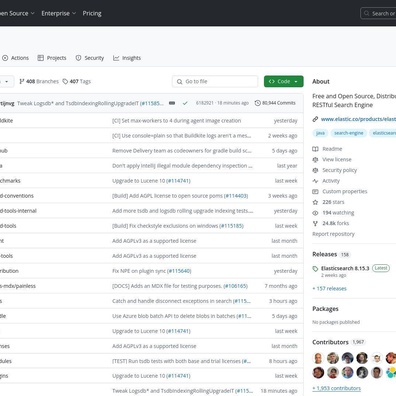Click the tag icon beside Elasticsearch 8.15.3
This screenshot has width=396, height=396.
[315, 269]
